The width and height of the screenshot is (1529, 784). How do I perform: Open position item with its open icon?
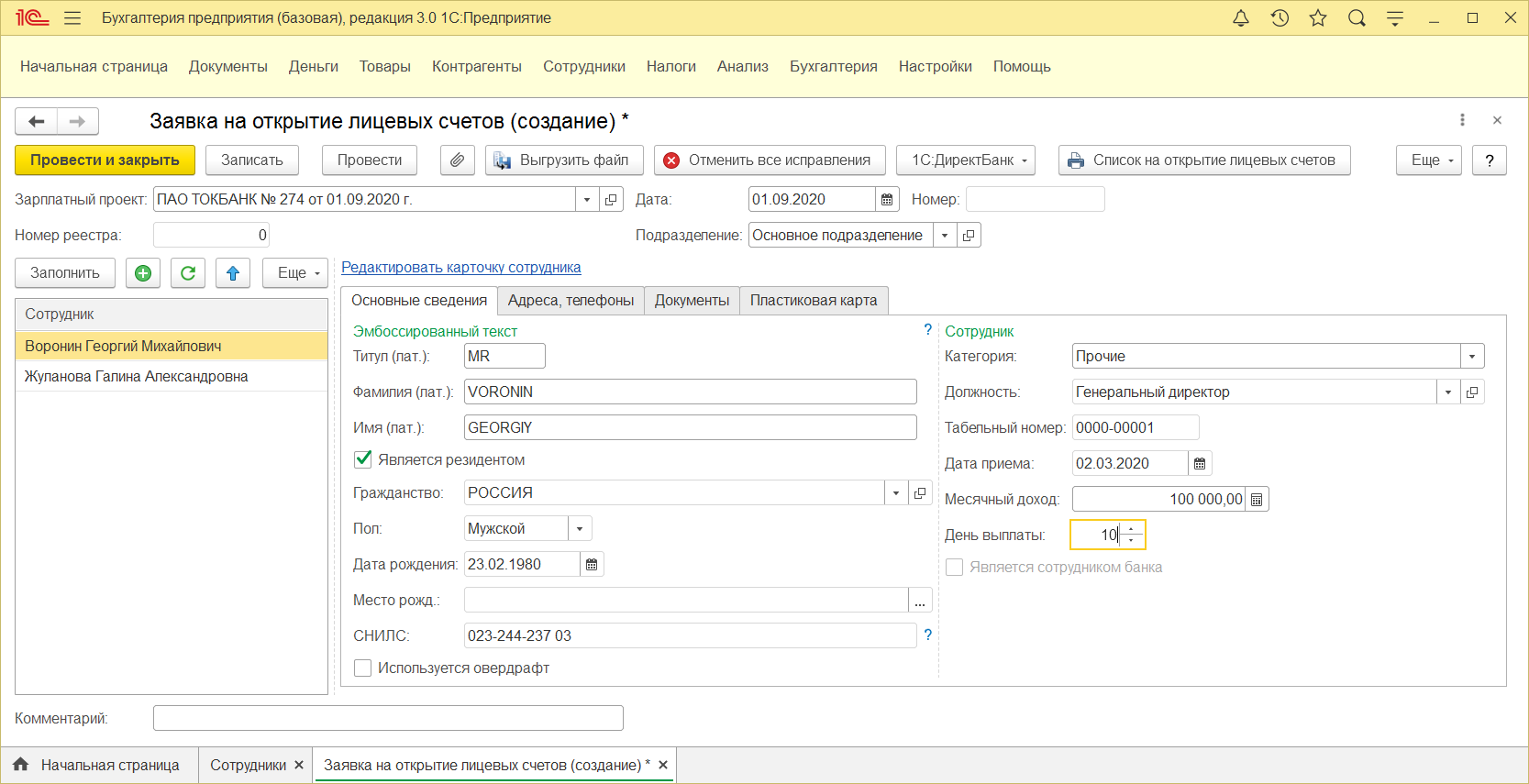point(1472,392)
